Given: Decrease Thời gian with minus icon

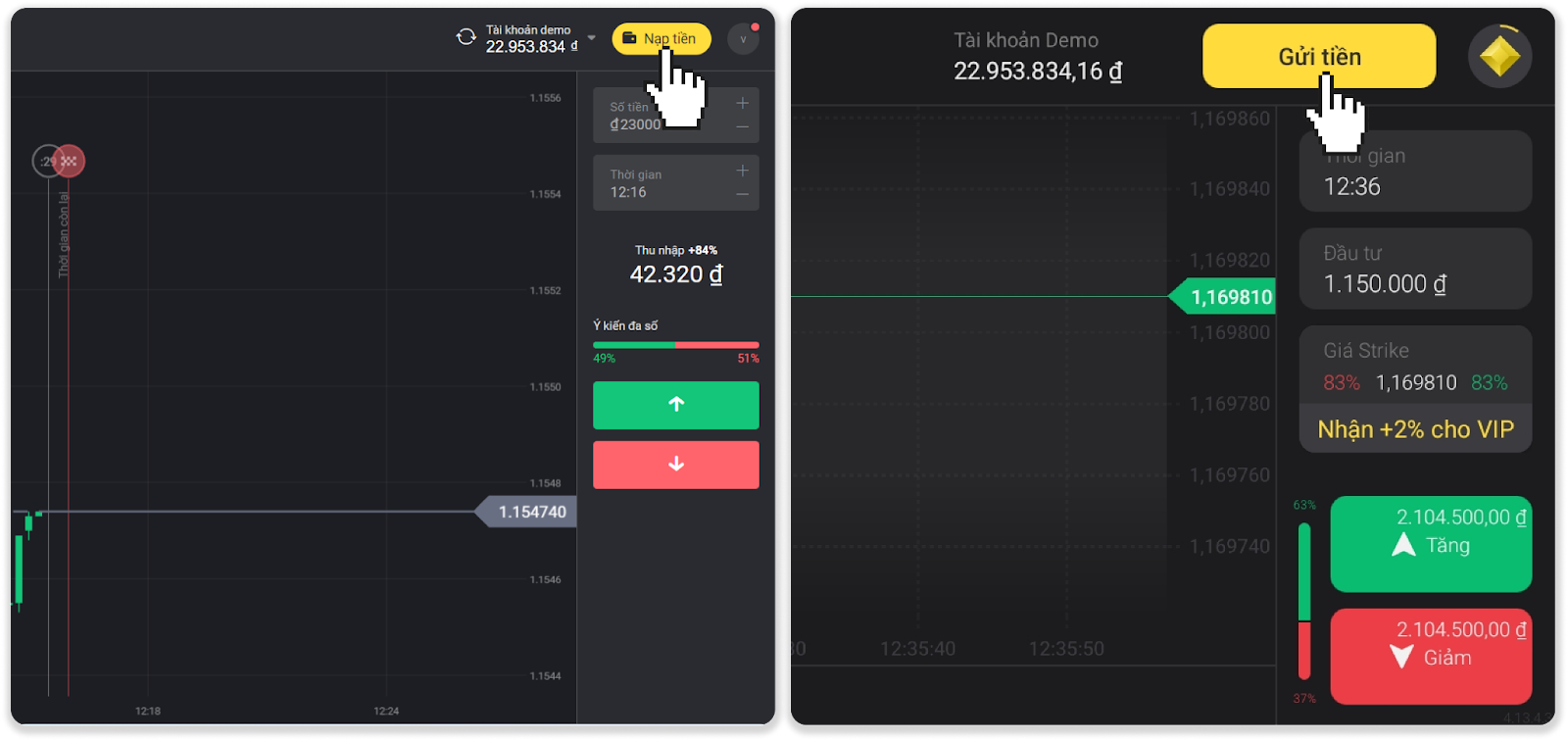Looking at the screenshot, I should pos(742,194).
